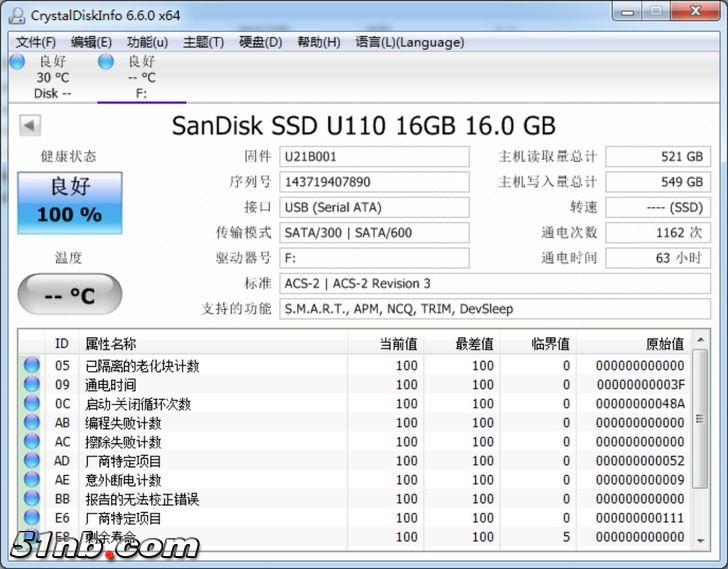Select the 擦除失败计数 row
Screen dimensions: 728x569
click(355, 441)
